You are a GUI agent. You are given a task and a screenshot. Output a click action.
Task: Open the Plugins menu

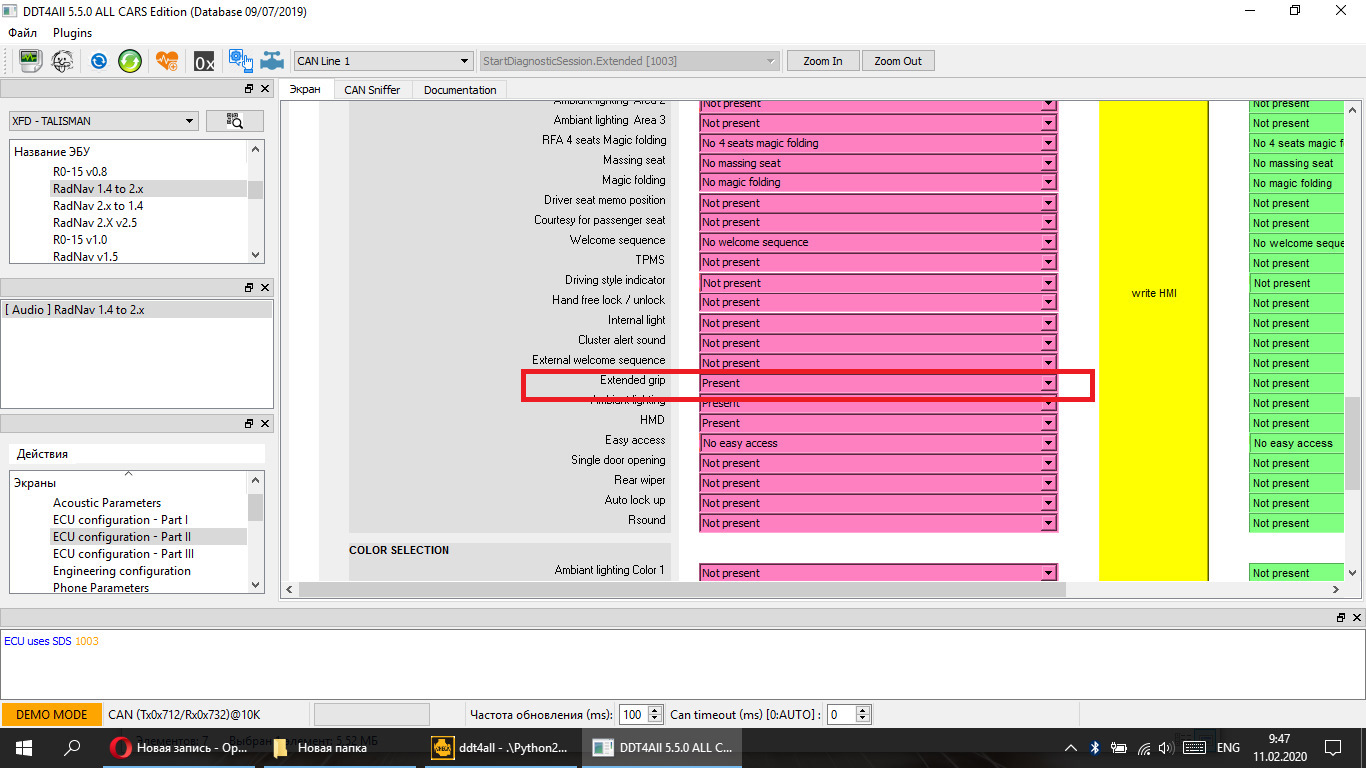[72, 33]
